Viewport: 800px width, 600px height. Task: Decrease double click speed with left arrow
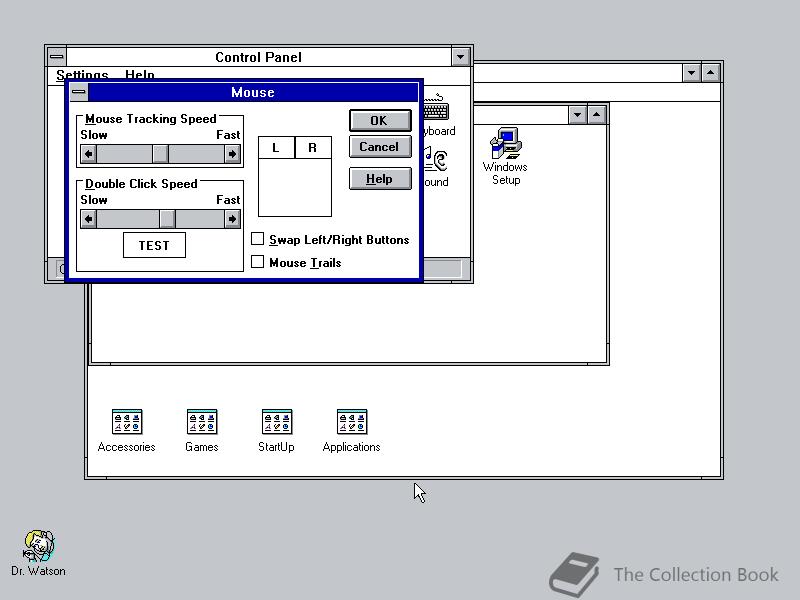pyautogui.click(x=89, y=219)
